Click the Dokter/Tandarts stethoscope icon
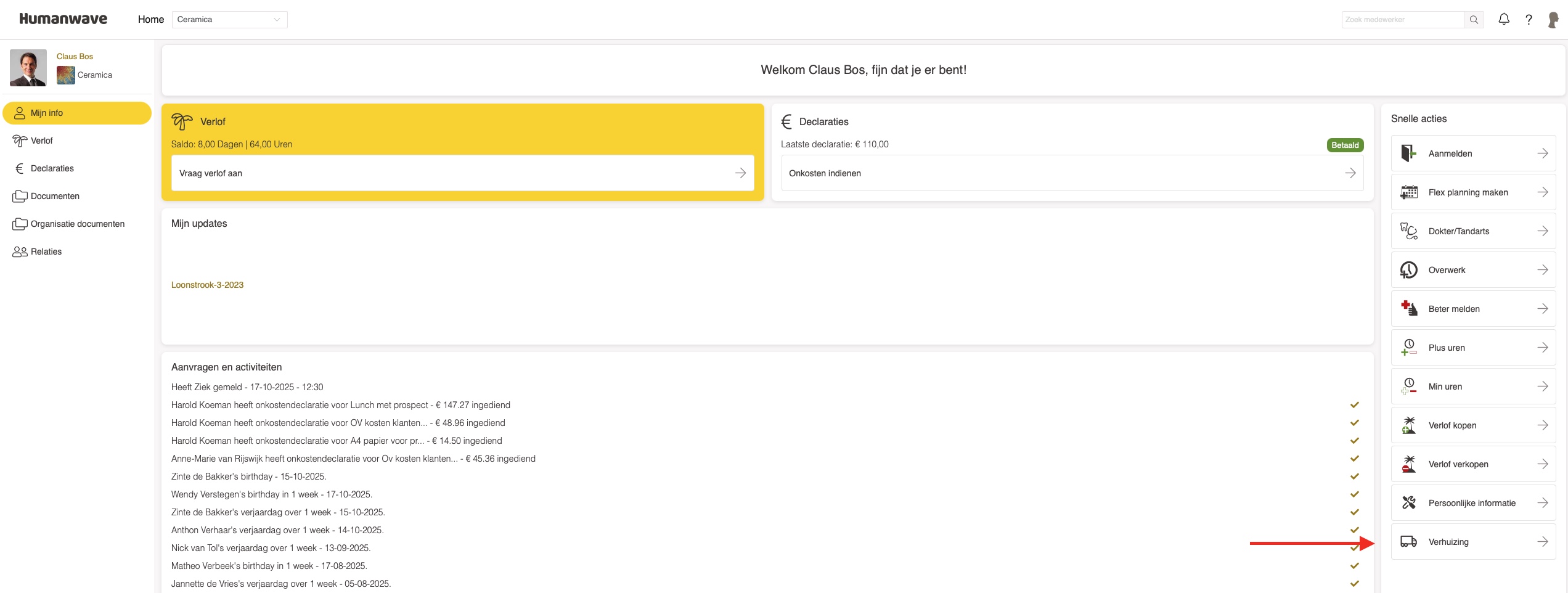The height and width of the screenshot is (593, 1568). tap(1409, 231)
